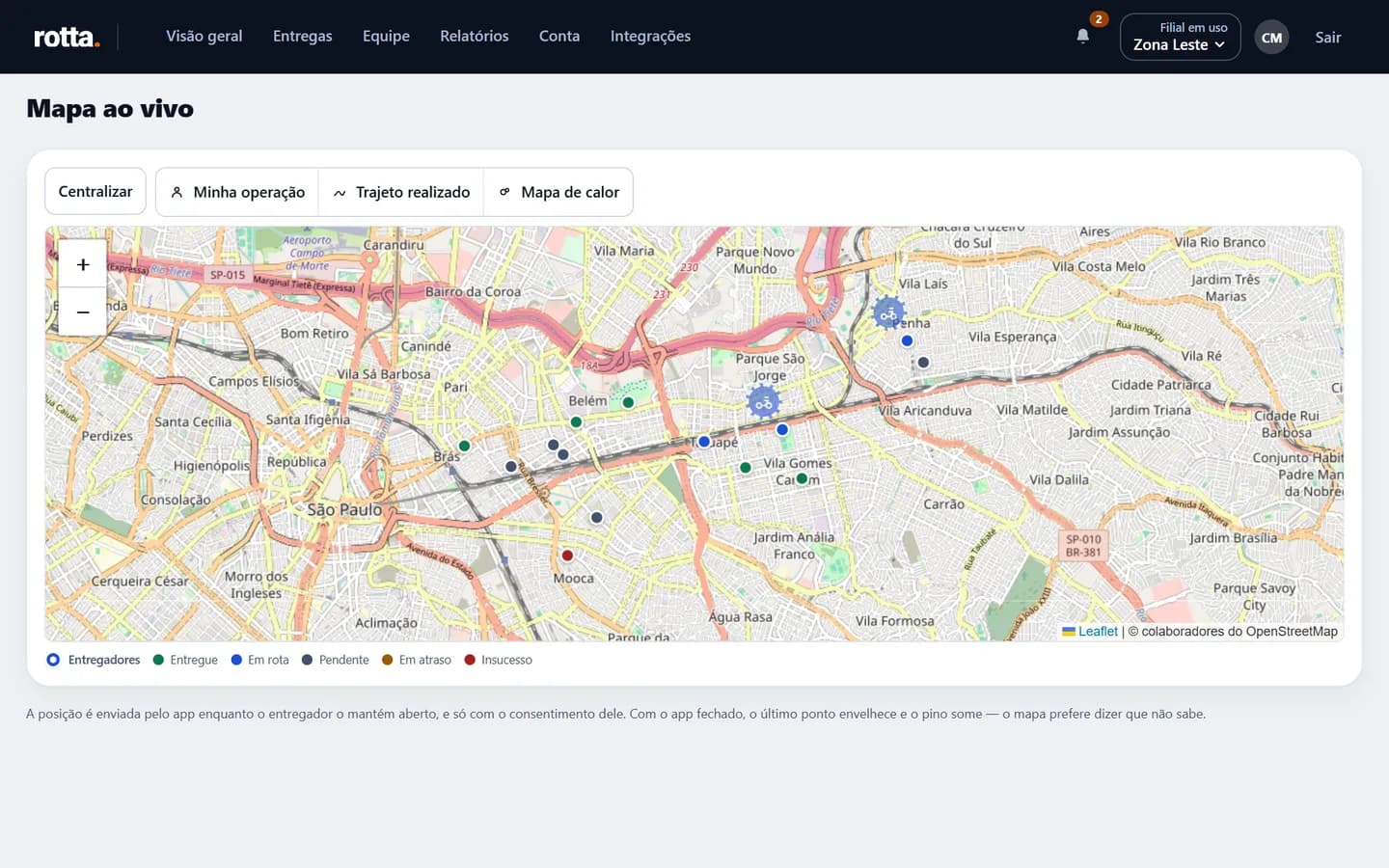Toggle Insucesso legend item
Viewport: 1389px width, 868px height.
click(x=498, y=660)
